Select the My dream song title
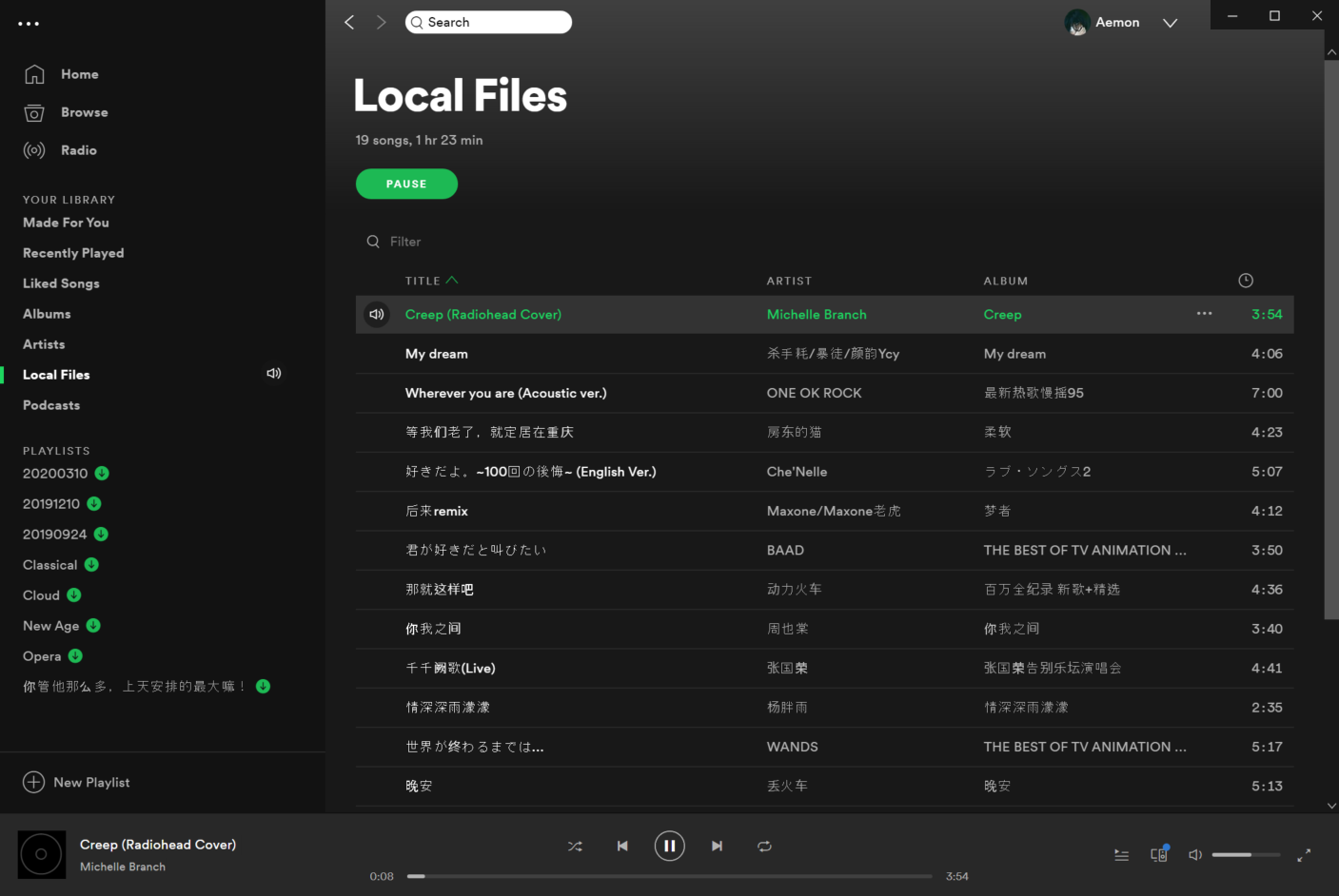Viewport: 1339px width, 896px height. (x=437, y=354)
